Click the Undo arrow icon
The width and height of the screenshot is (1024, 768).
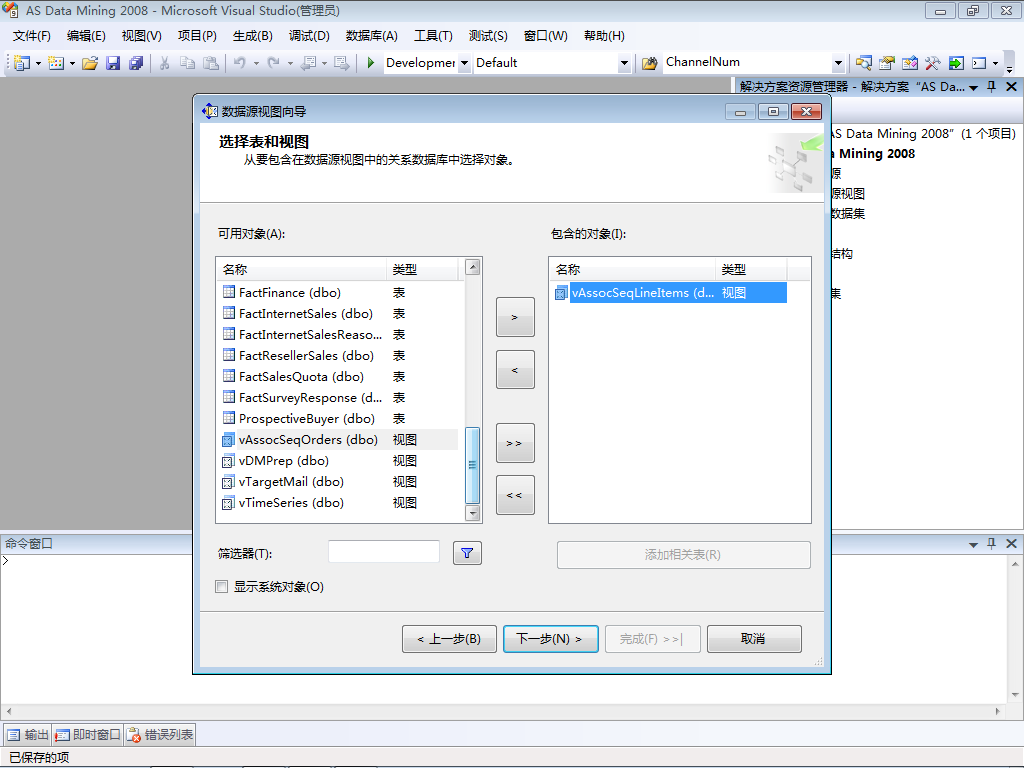tap(240, 63)
